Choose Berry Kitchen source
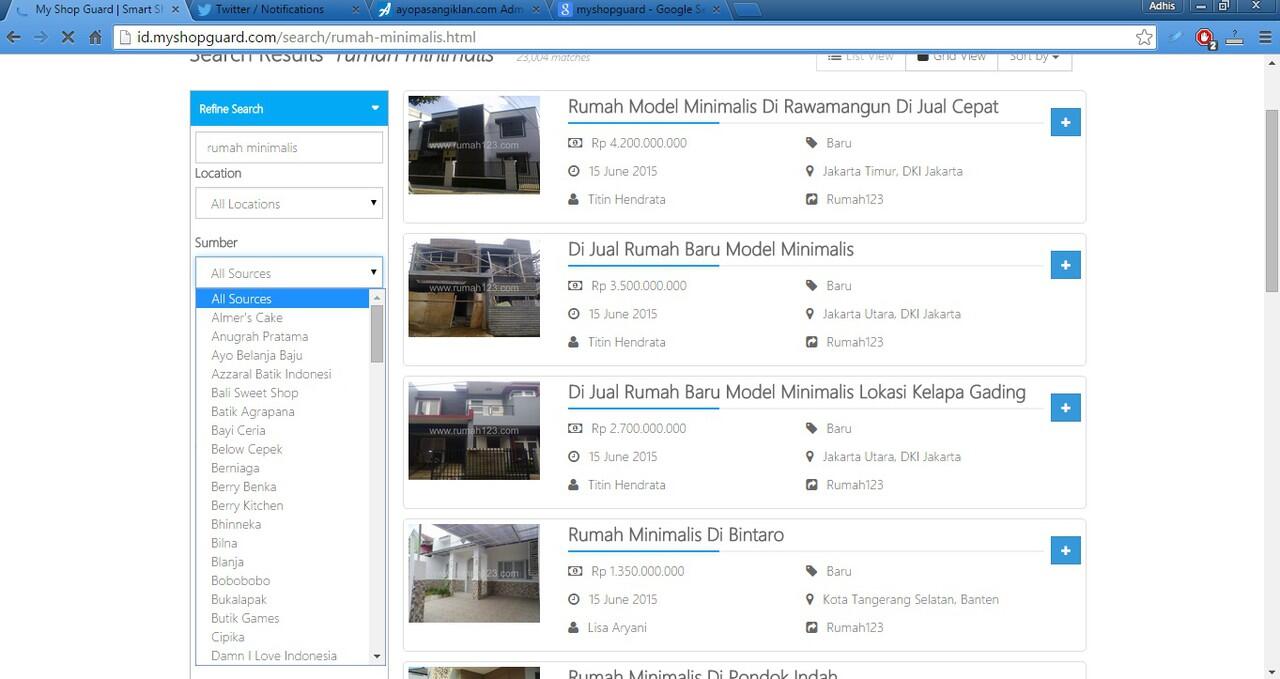Viewport: 1280px width, 679px height. tap(283, 506)
